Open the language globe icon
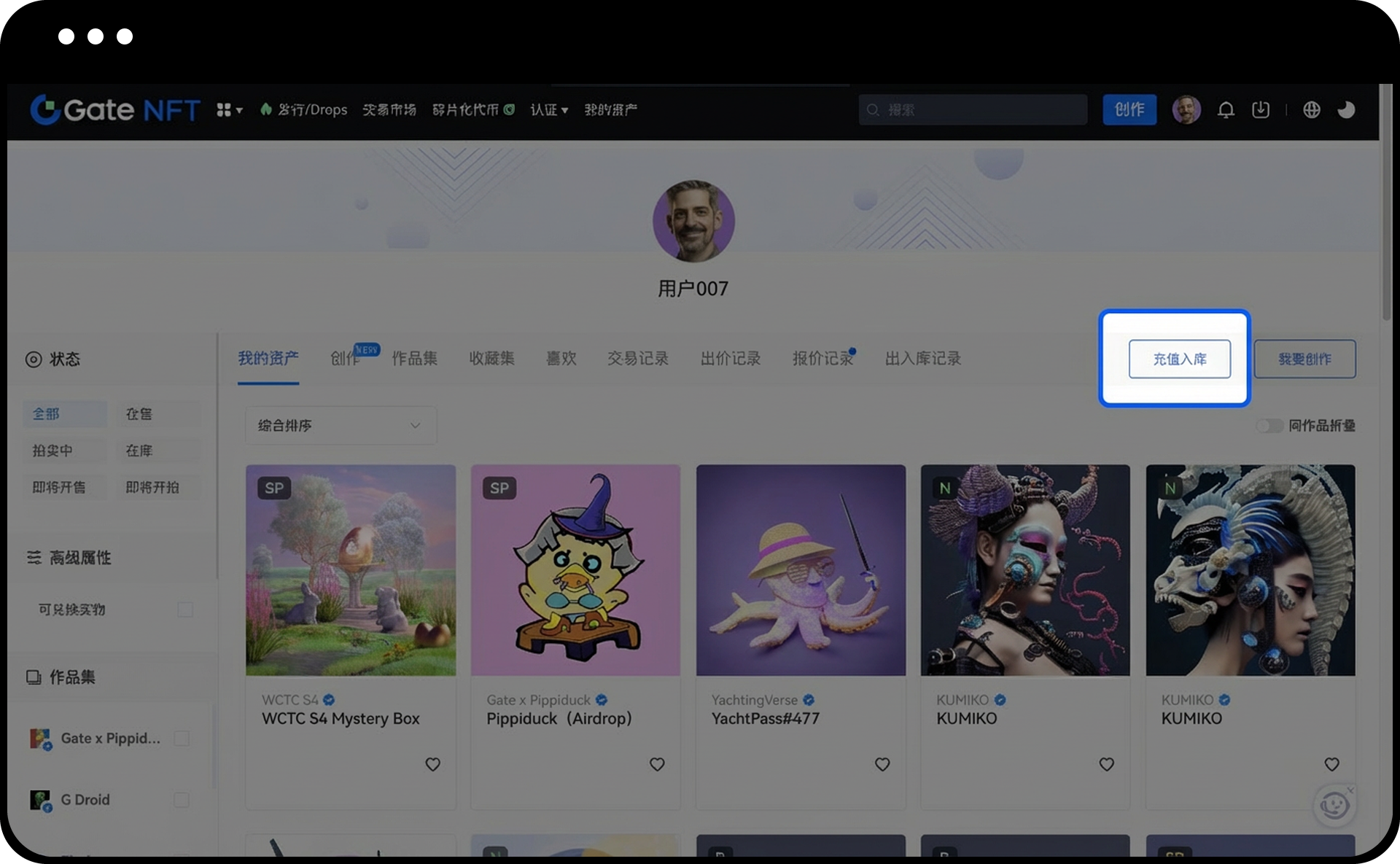The image size is (1400, 864). pyautogui.click(x=1311, y=110)
